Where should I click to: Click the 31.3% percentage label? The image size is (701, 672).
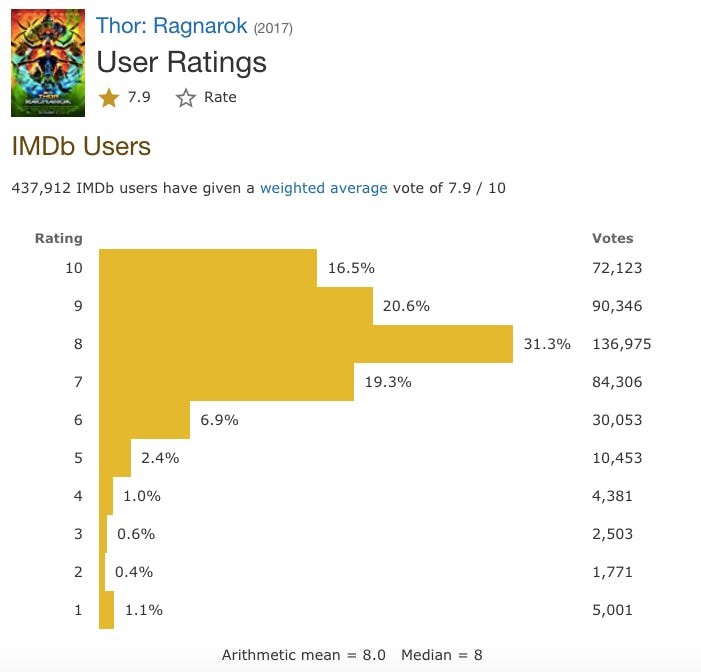point(547,344)
